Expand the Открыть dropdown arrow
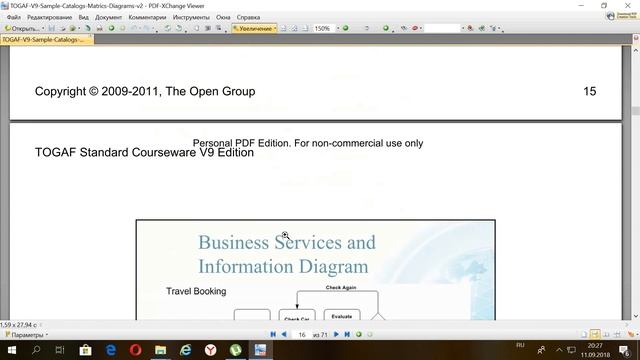The image size is (640, 360). click(x=43, y=28)
